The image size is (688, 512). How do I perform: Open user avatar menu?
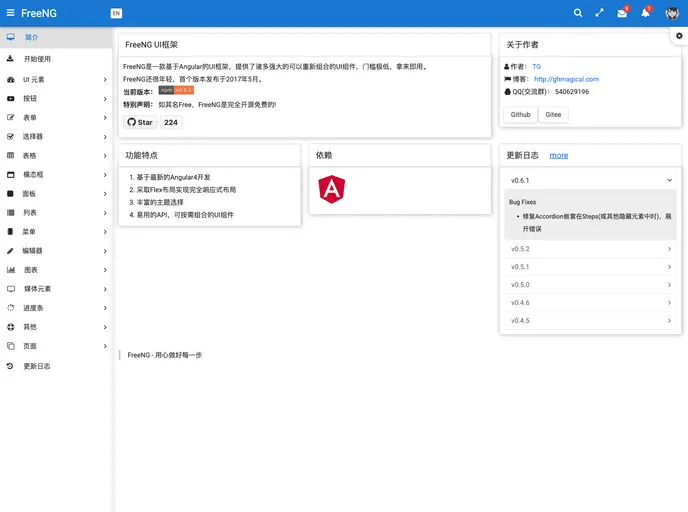click(672, 13)
